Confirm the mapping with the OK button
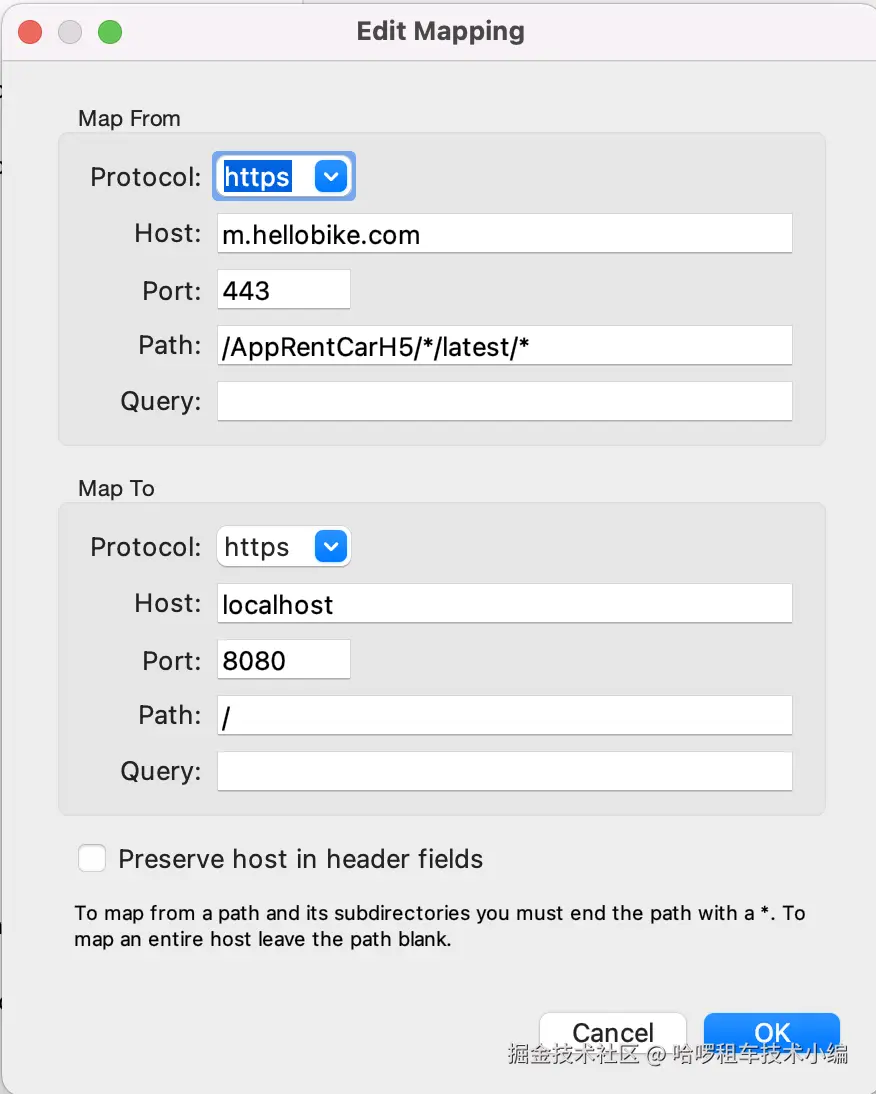 tap(772, 1033)
